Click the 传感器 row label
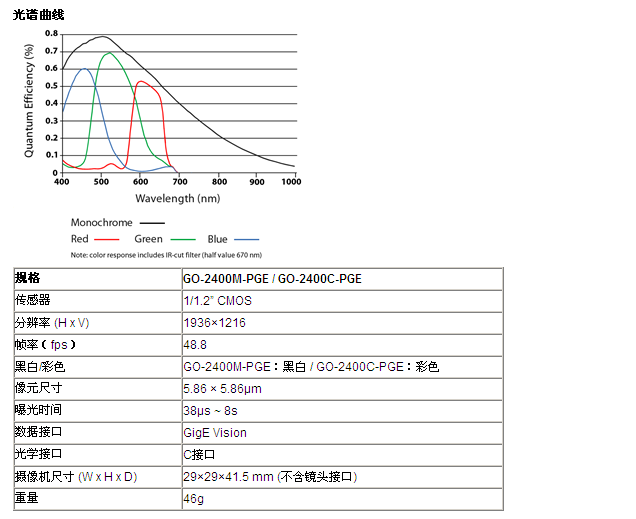636x519 pixels. [33, 301]
